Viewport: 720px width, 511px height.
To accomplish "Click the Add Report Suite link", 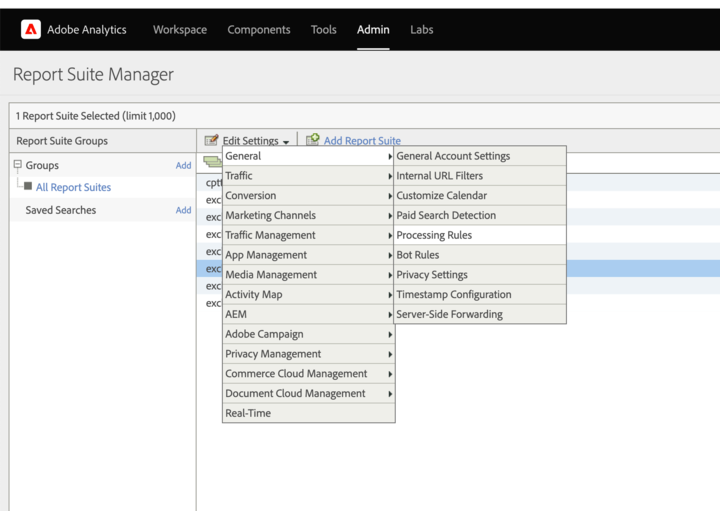I will click(x=362, y=141).
